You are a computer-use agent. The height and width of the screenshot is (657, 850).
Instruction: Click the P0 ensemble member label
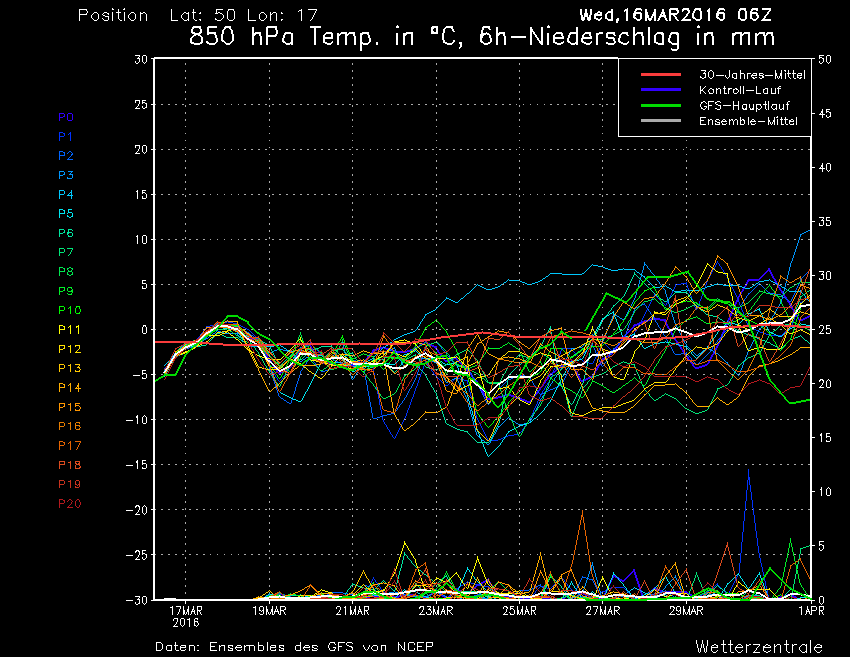66,117
